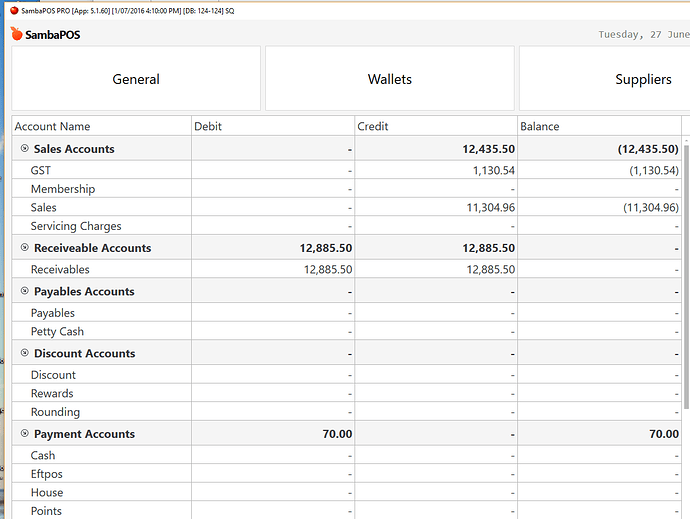Image resolution: width=690 pixels, height=519 pixels.
Task: Select the Rounding account row
Action: [346, 412]
